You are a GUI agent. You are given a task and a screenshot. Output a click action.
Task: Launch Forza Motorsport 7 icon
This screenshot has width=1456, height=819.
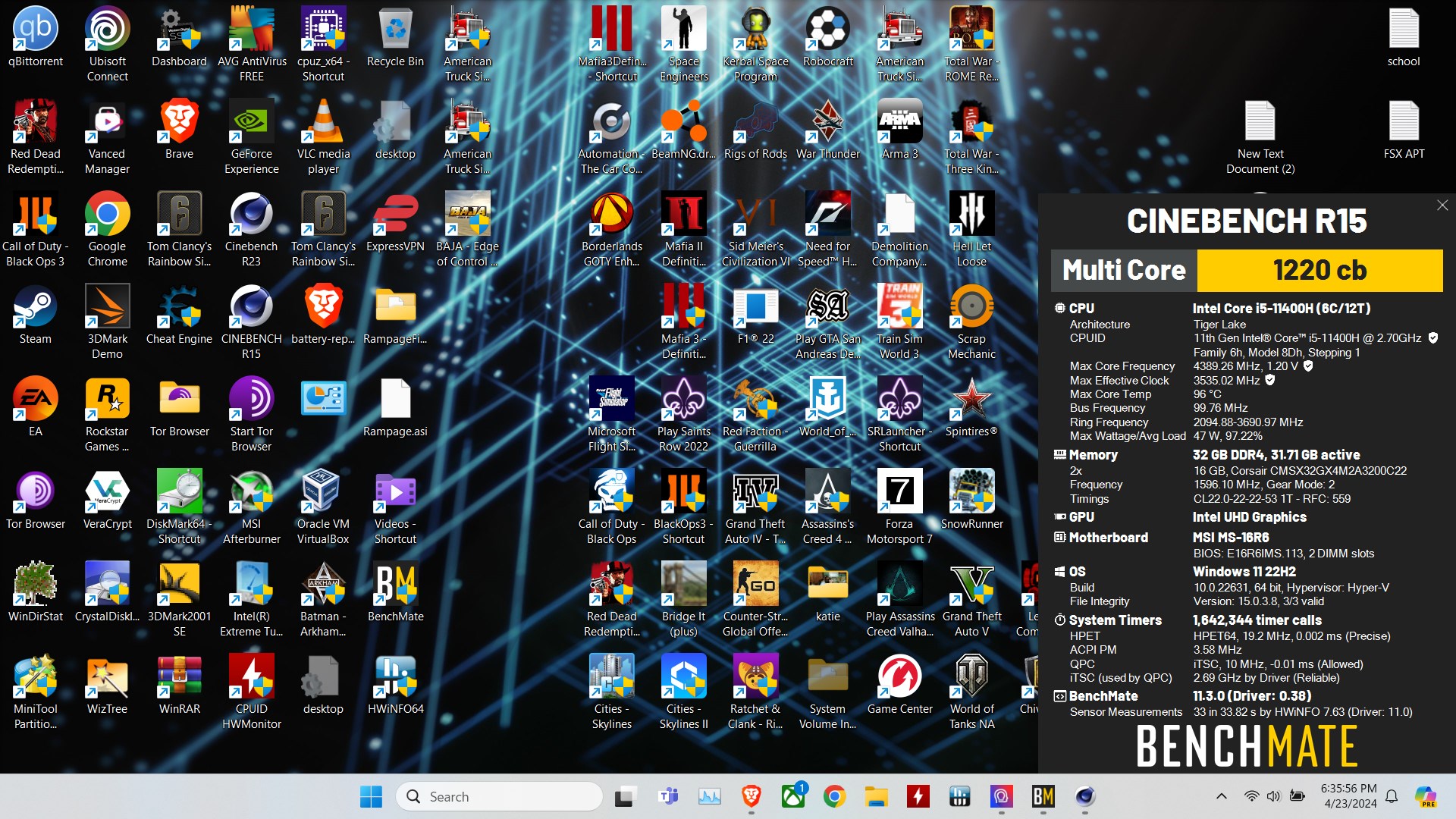coord(899,508)
